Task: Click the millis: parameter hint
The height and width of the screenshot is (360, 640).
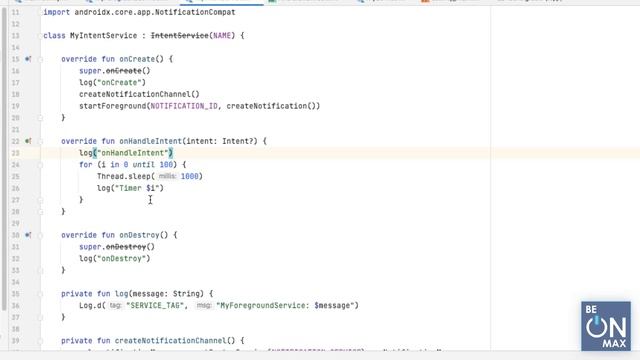Action: (167, 176)
